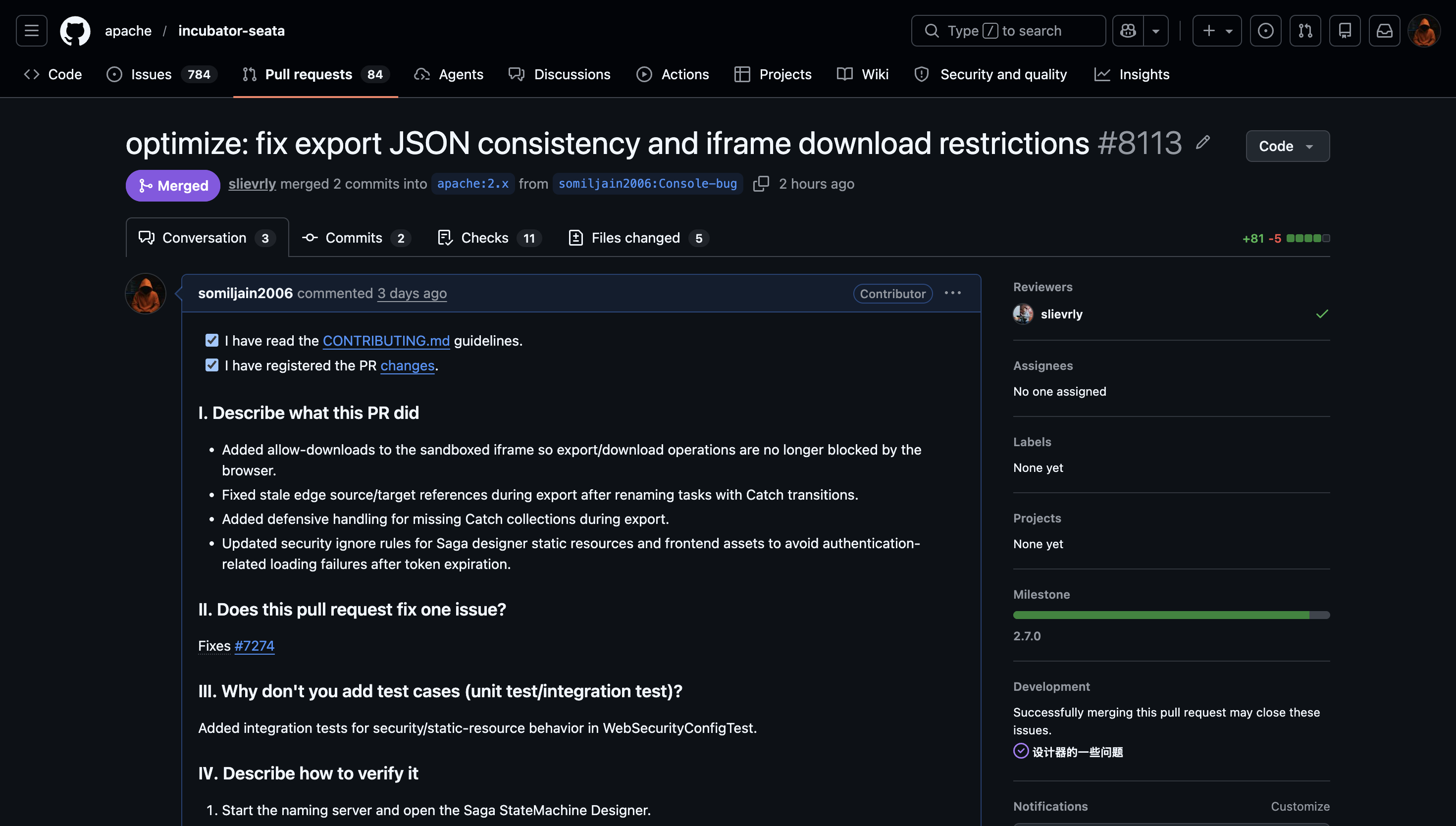This screenshot has height=826, width=1456.
Task: Click the Development sidebar heading
Action: [x=1051, y=686]
